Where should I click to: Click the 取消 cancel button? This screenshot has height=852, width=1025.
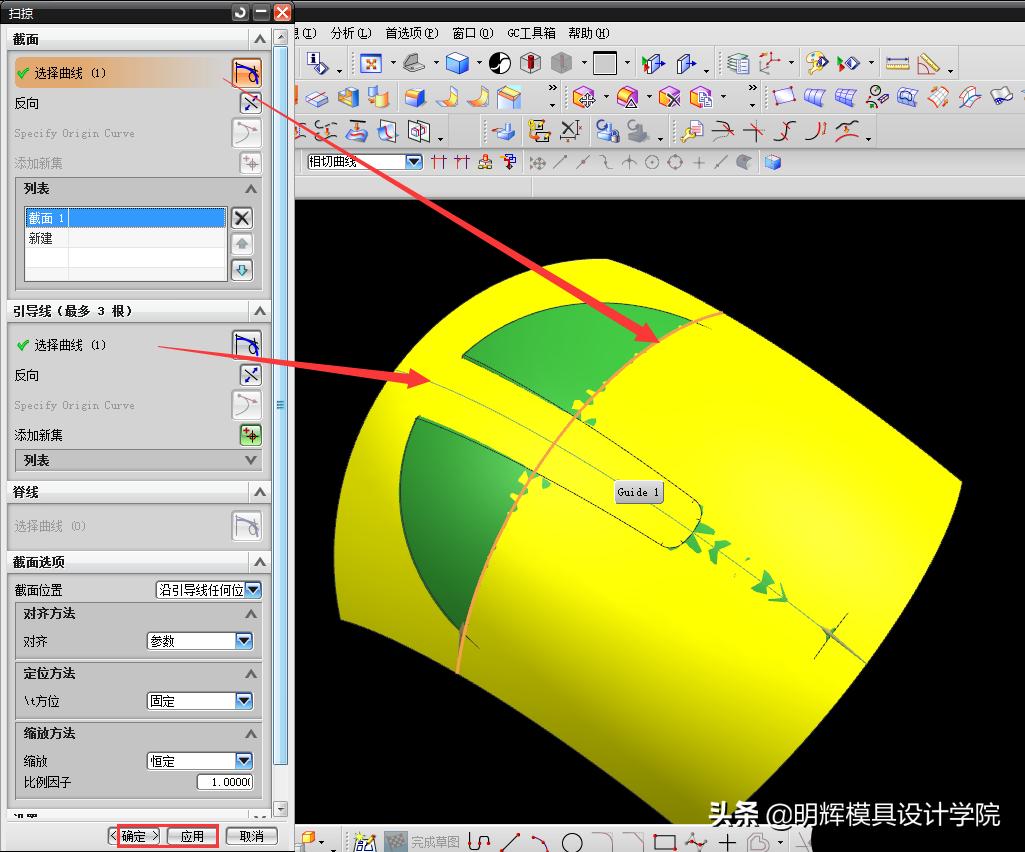coord(250,836)
